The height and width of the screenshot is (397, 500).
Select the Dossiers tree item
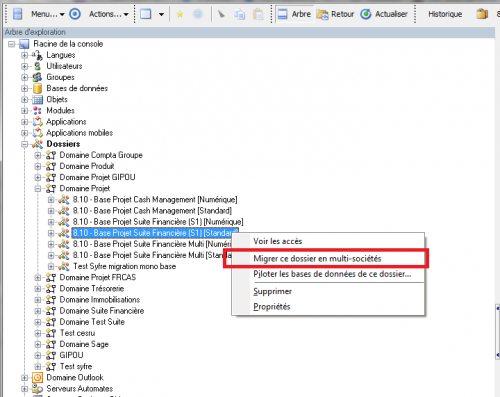pyautogui.click(x=63, y=144)
